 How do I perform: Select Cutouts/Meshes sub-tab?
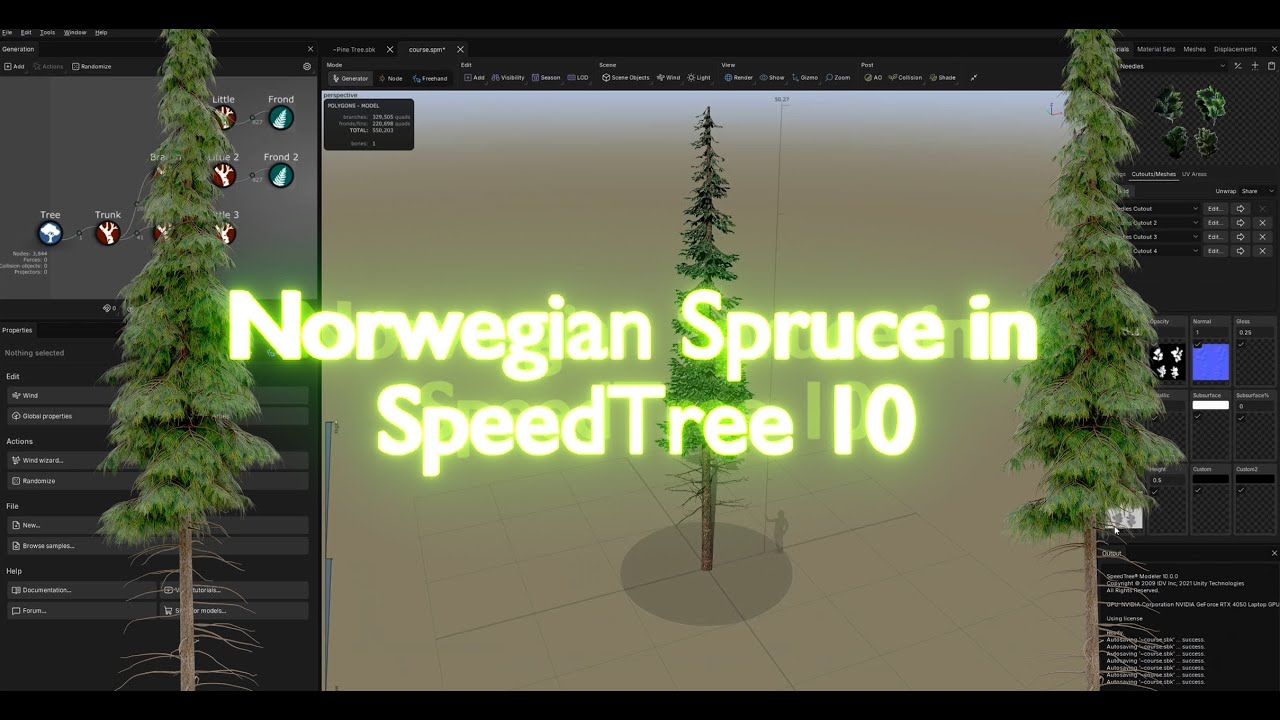(1154, 174)
